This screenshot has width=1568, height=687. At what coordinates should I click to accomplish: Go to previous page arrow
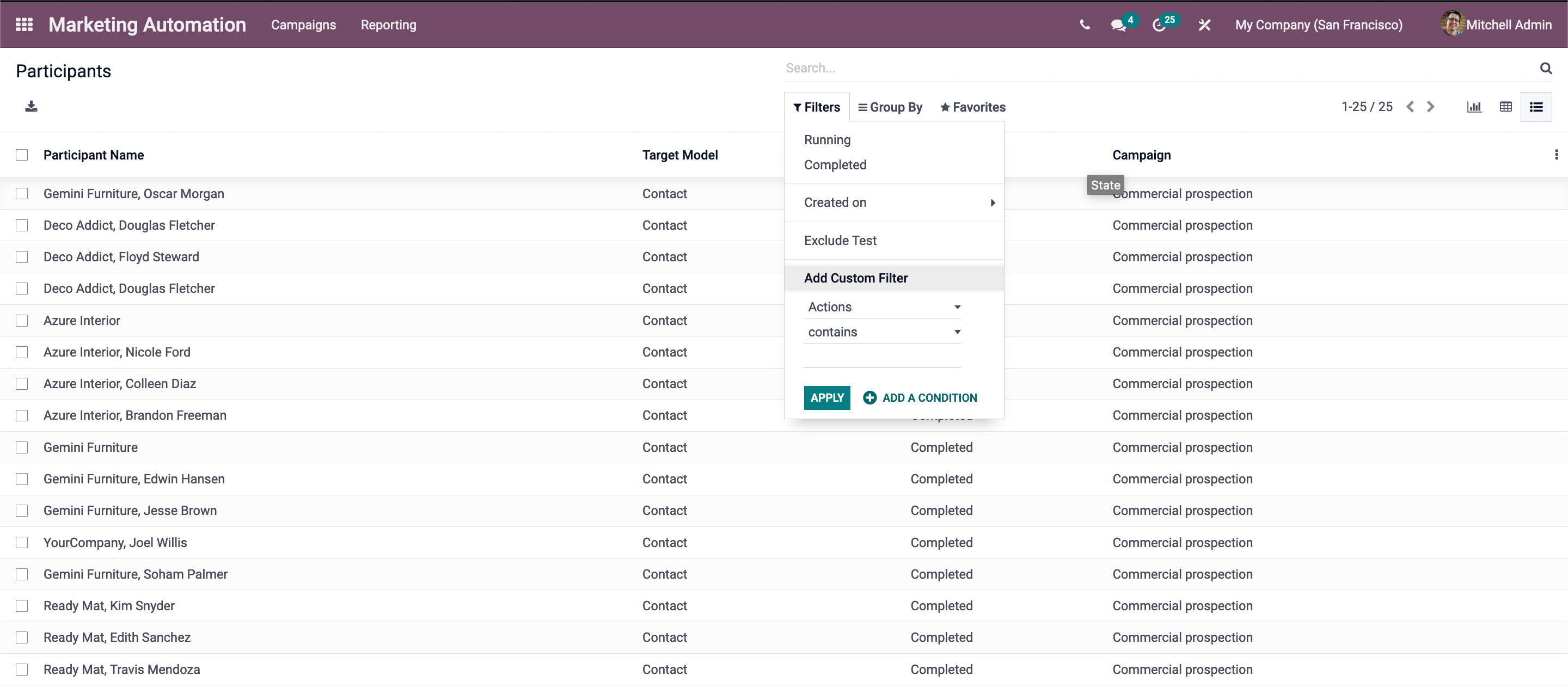tap(1410, 107)
